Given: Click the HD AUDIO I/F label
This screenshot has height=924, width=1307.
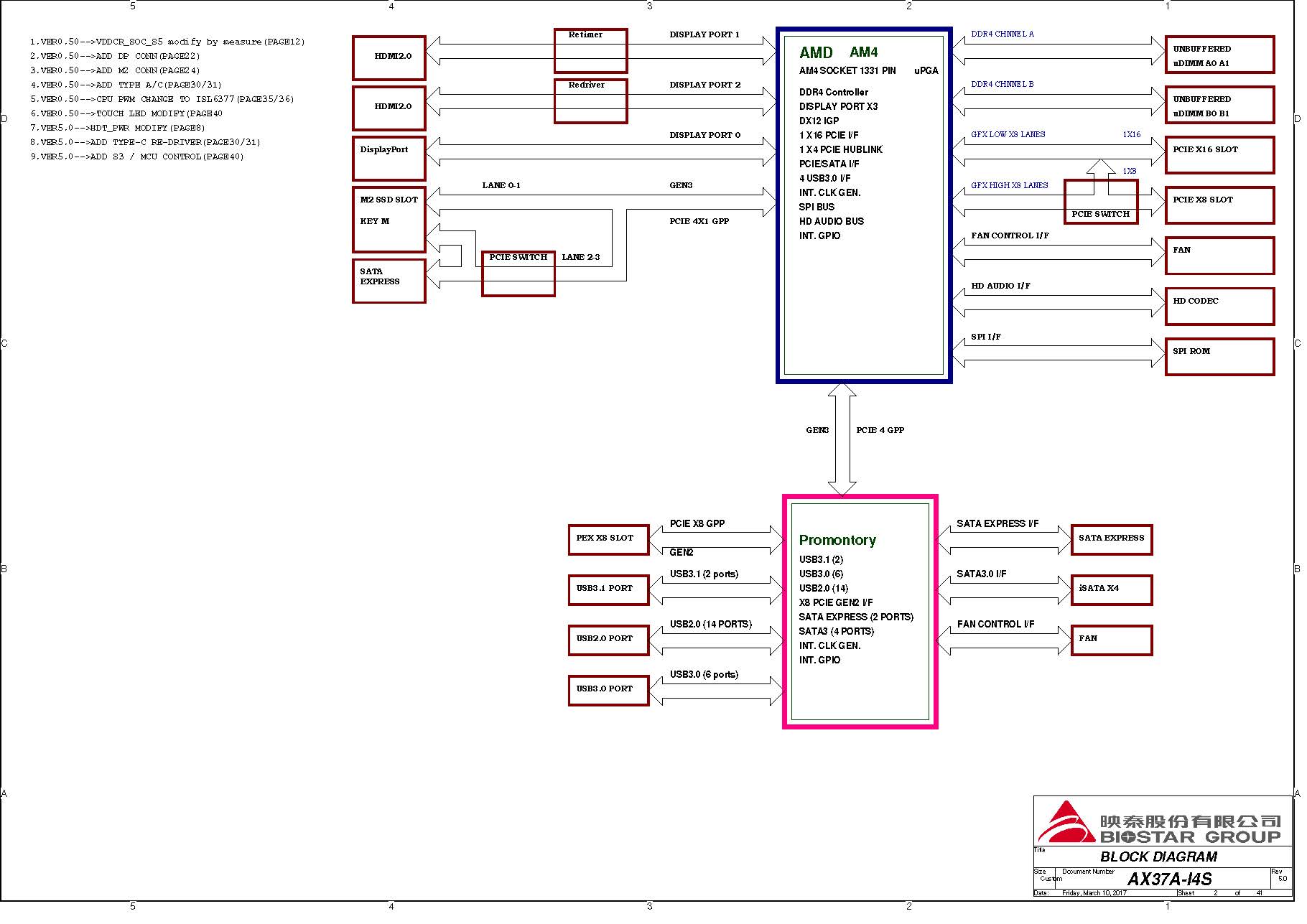Looking at the screenshot, I should coord(1000,286).
